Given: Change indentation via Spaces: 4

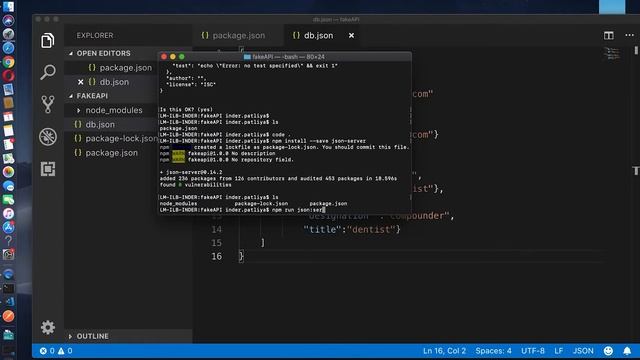Looking at the screenshot, I should point(493,351).
